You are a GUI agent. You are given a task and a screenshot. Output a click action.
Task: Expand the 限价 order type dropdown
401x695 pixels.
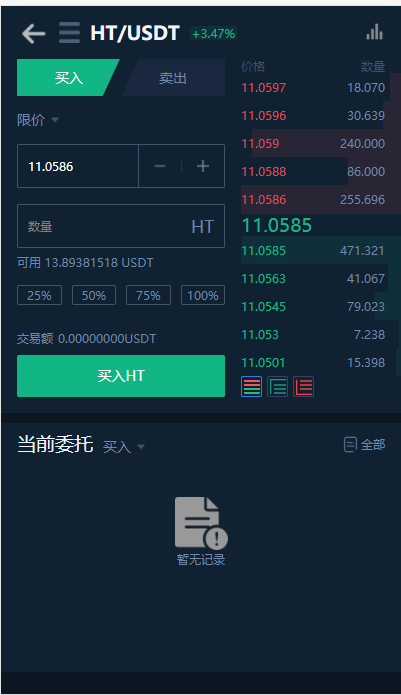click(38, 120)
